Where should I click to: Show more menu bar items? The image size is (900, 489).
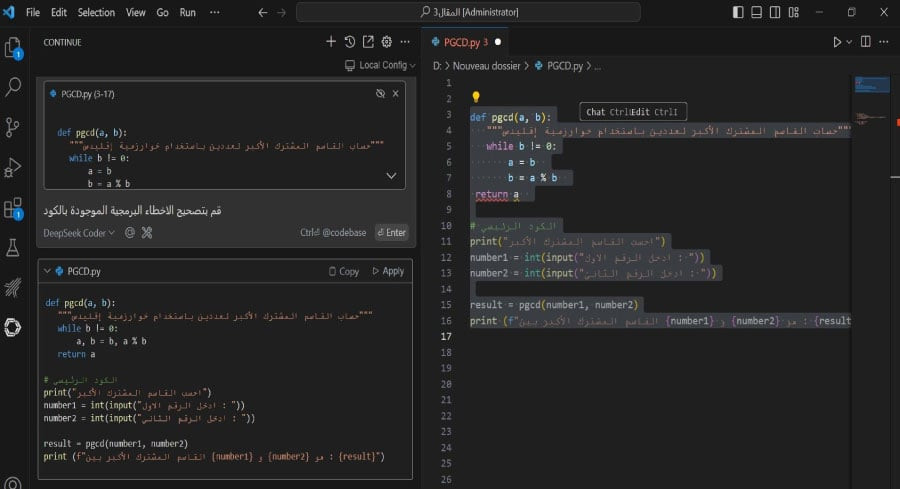click(x=215, y=12)
